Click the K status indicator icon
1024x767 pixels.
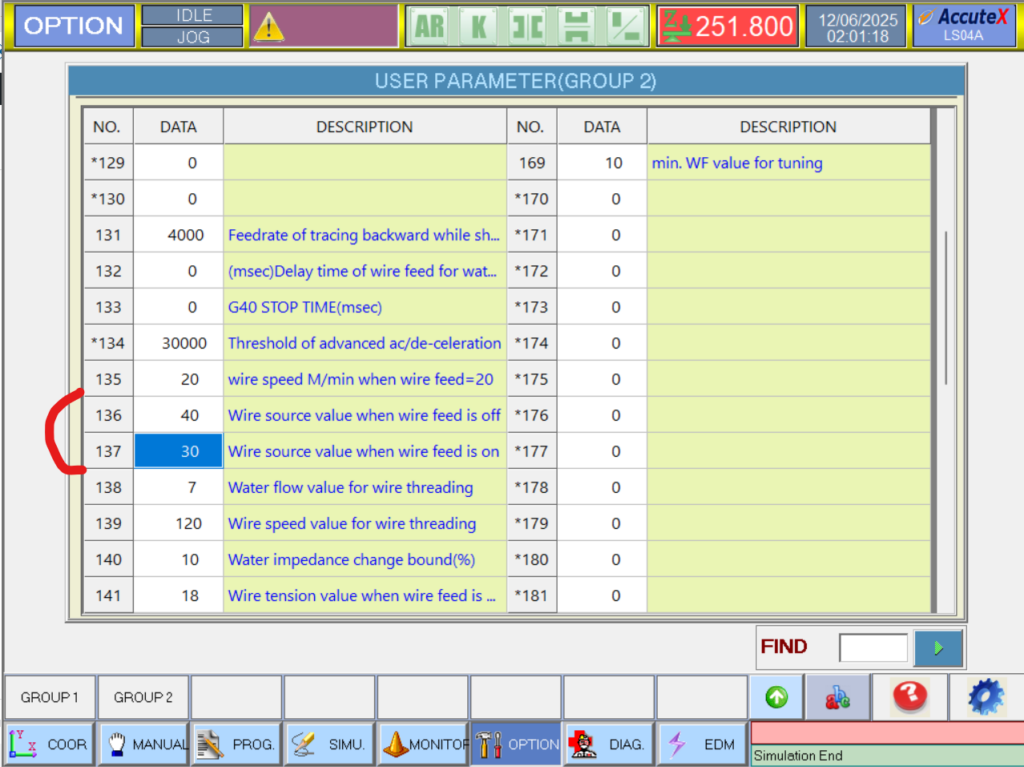point(478,27)
